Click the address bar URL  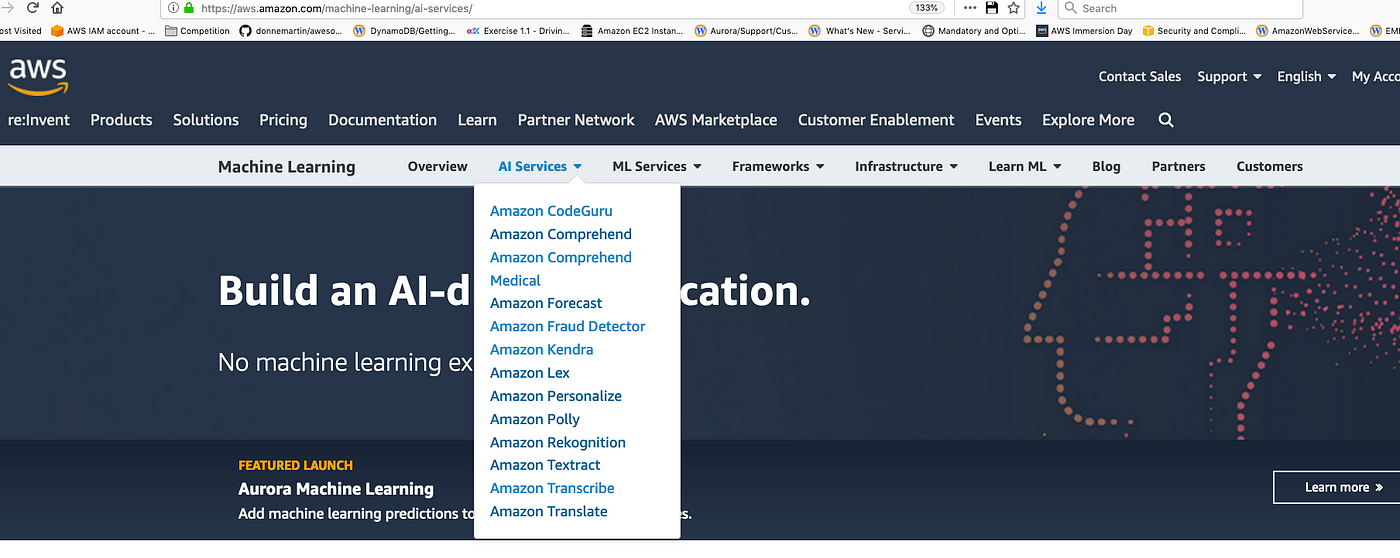(336, 8)
